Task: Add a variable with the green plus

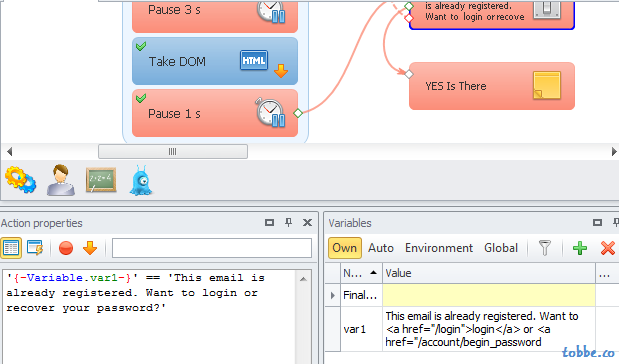Action: 580,248
